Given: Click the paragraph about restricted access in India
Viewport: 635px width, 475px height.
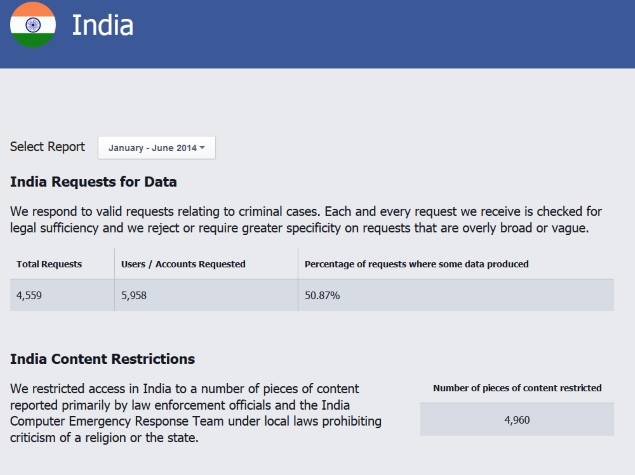Looking at the screenshot, I should 196,413.
